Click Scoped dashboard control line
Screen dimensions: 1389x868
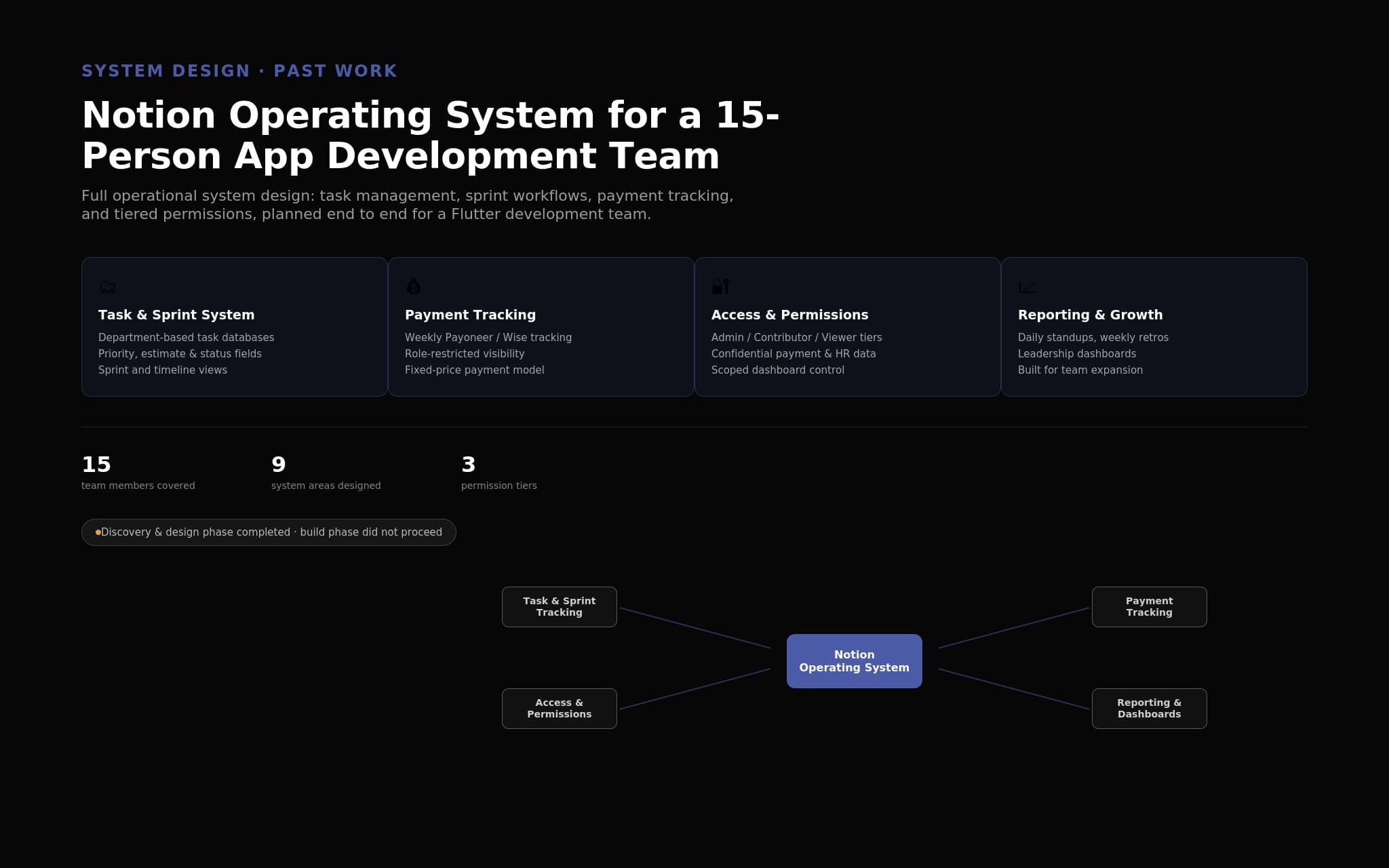point(778,370)
